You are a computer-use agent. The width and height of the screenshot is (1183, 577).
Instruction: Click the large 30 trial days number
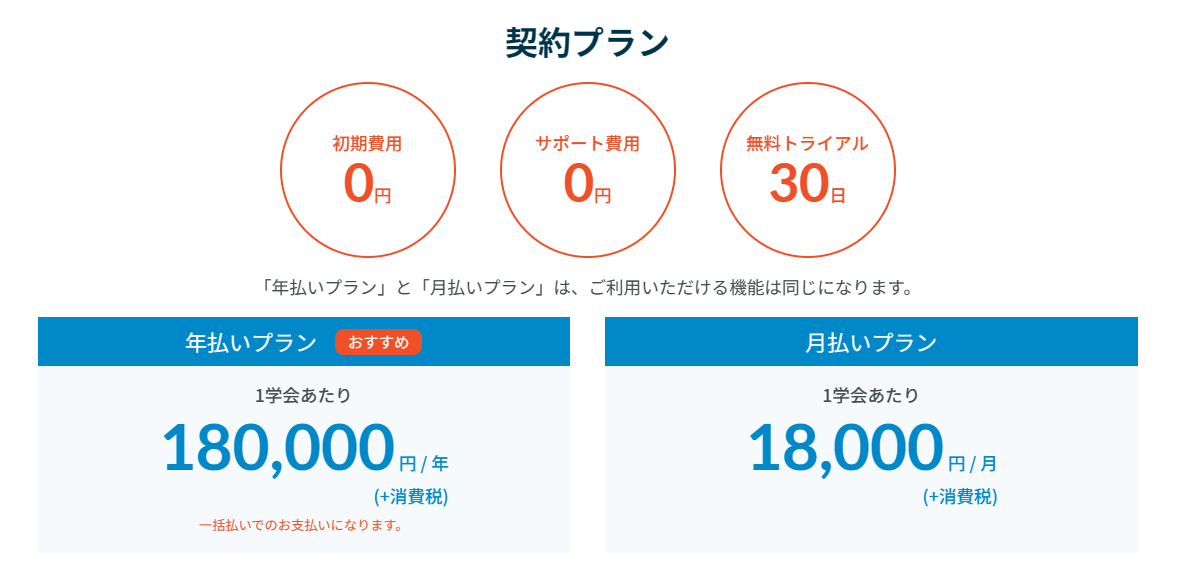799,184
